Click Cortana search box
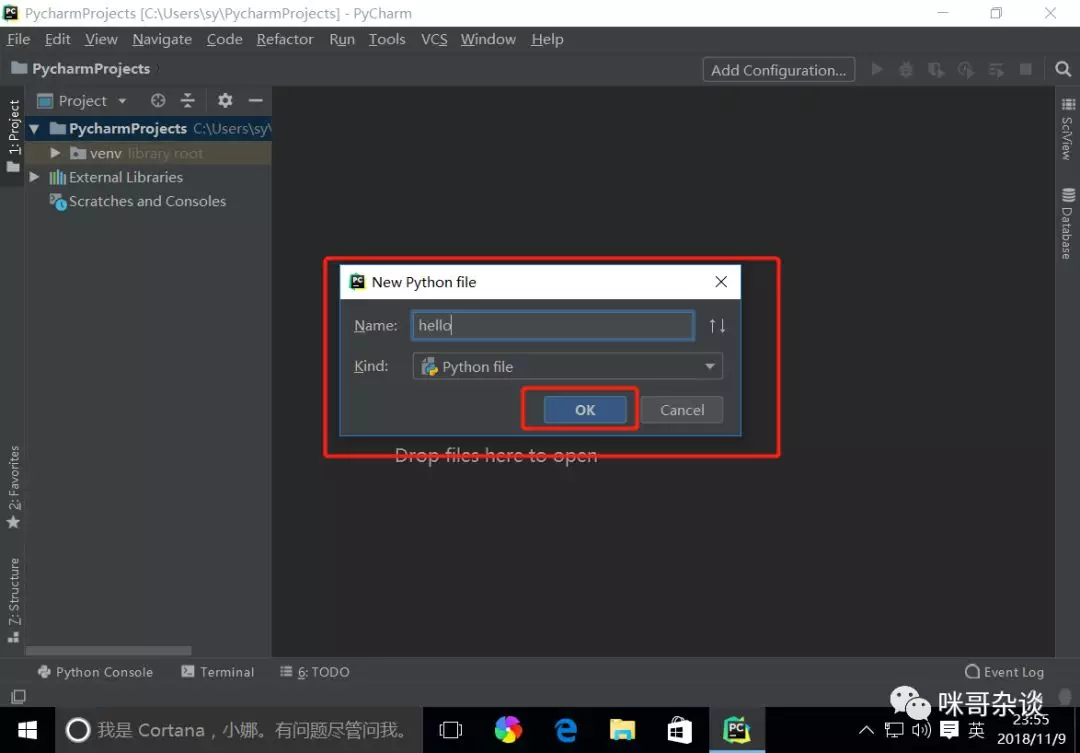This screenshot has height=753, width=1080. tap(239, 730)
